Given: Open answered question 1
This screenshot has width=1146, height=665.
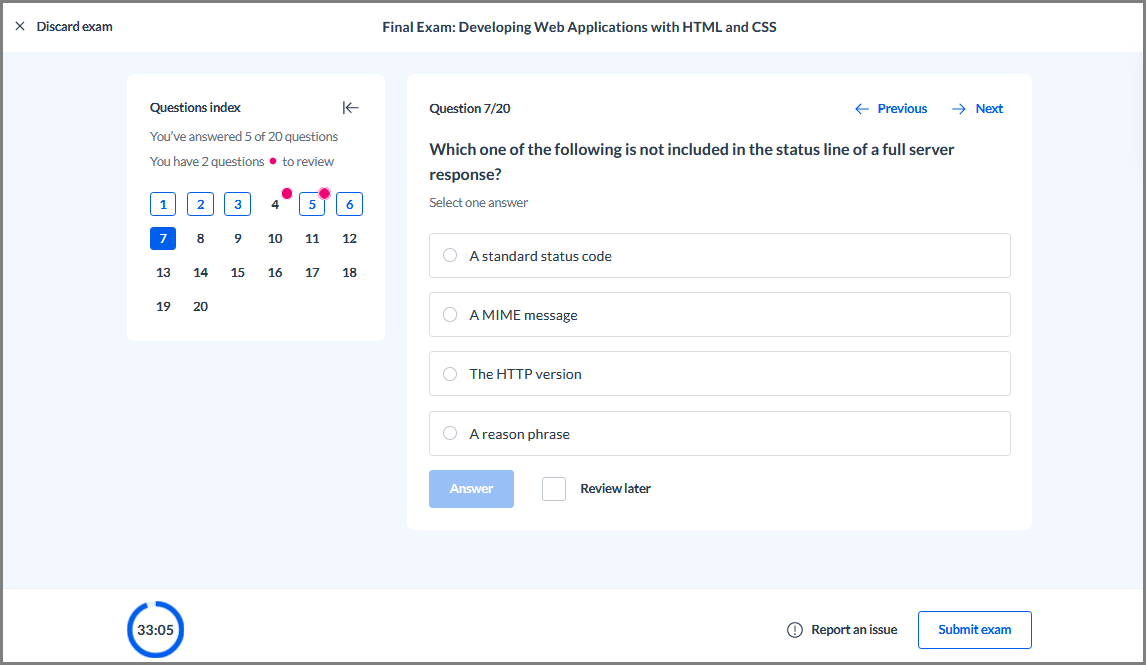Looking at the screenshot, I should click(163, 204).
